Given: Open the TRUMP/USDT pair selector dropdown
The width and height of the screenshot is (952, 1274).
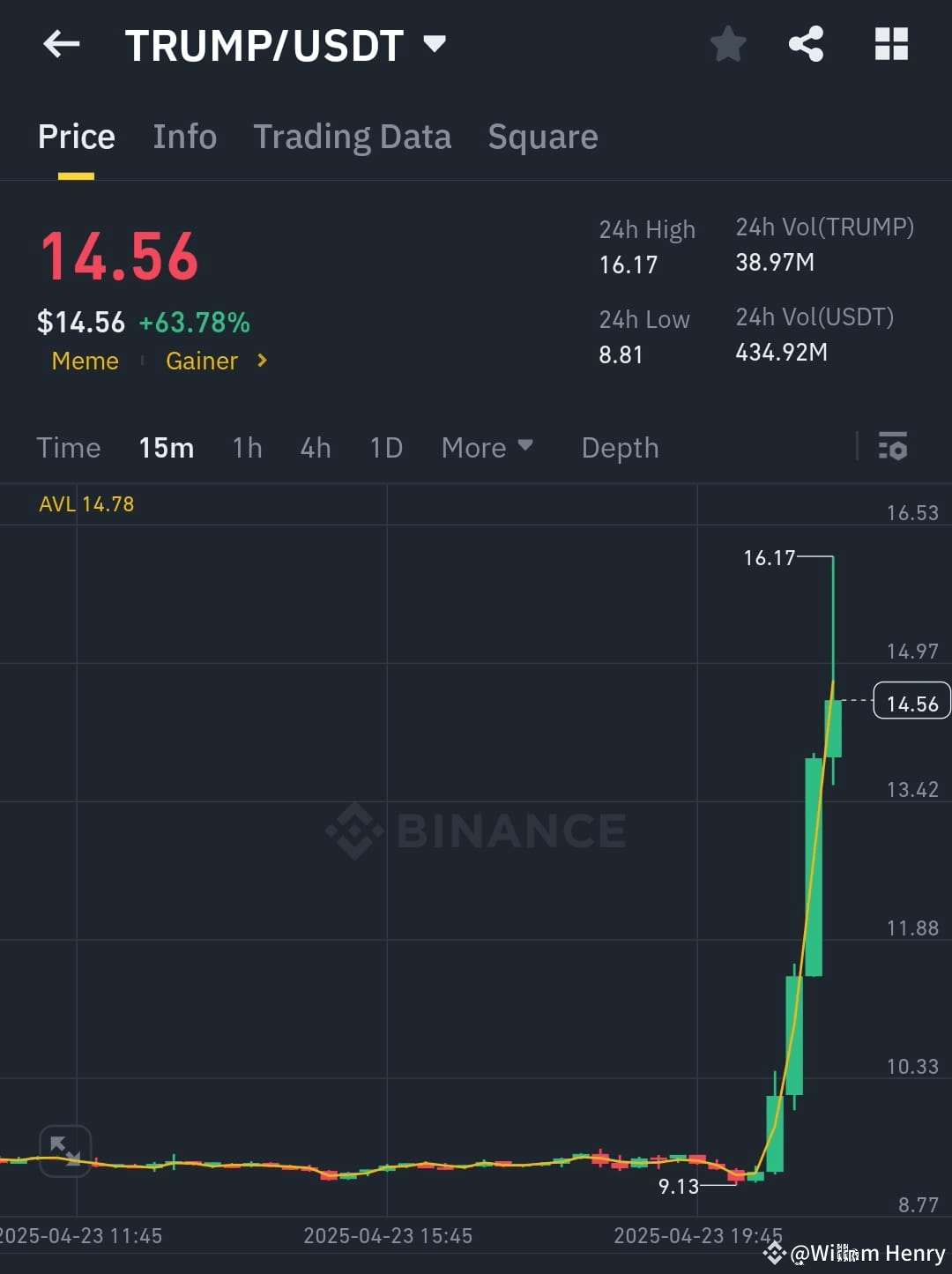Looking at the screenshot, I should [285, 45].
